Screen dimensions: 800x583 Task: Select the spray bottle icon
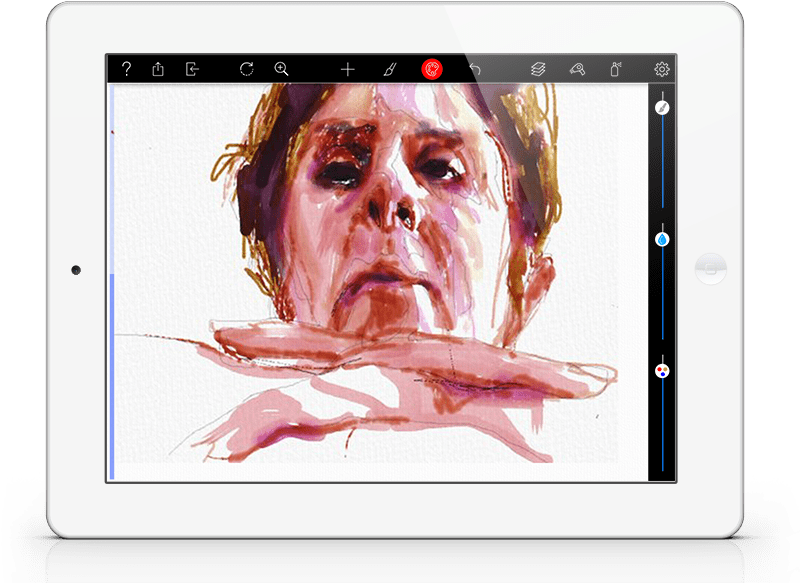[616, 69]
